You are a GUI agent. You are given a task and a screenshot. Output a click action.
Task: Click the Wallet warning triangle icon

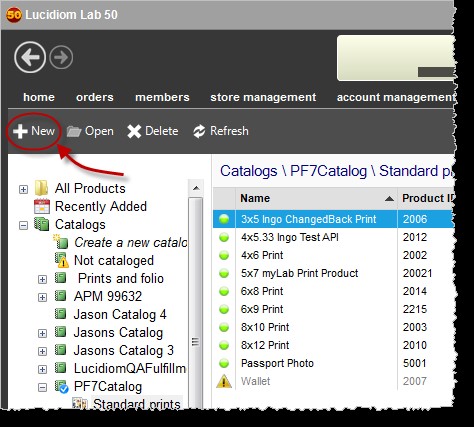pos(224,381)
